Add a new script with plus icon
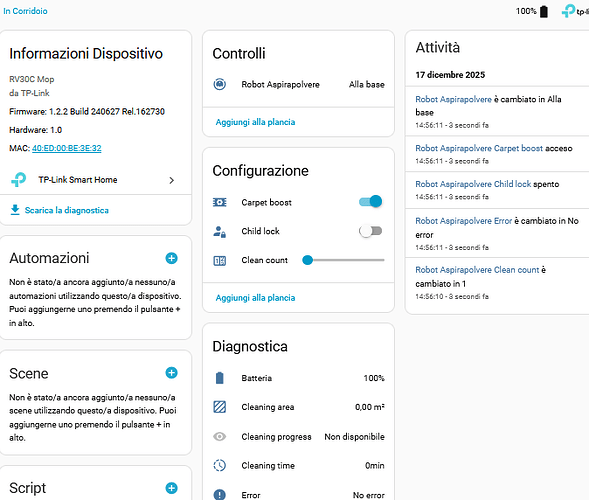Viewport: 589px width, 500px height. 171,488
